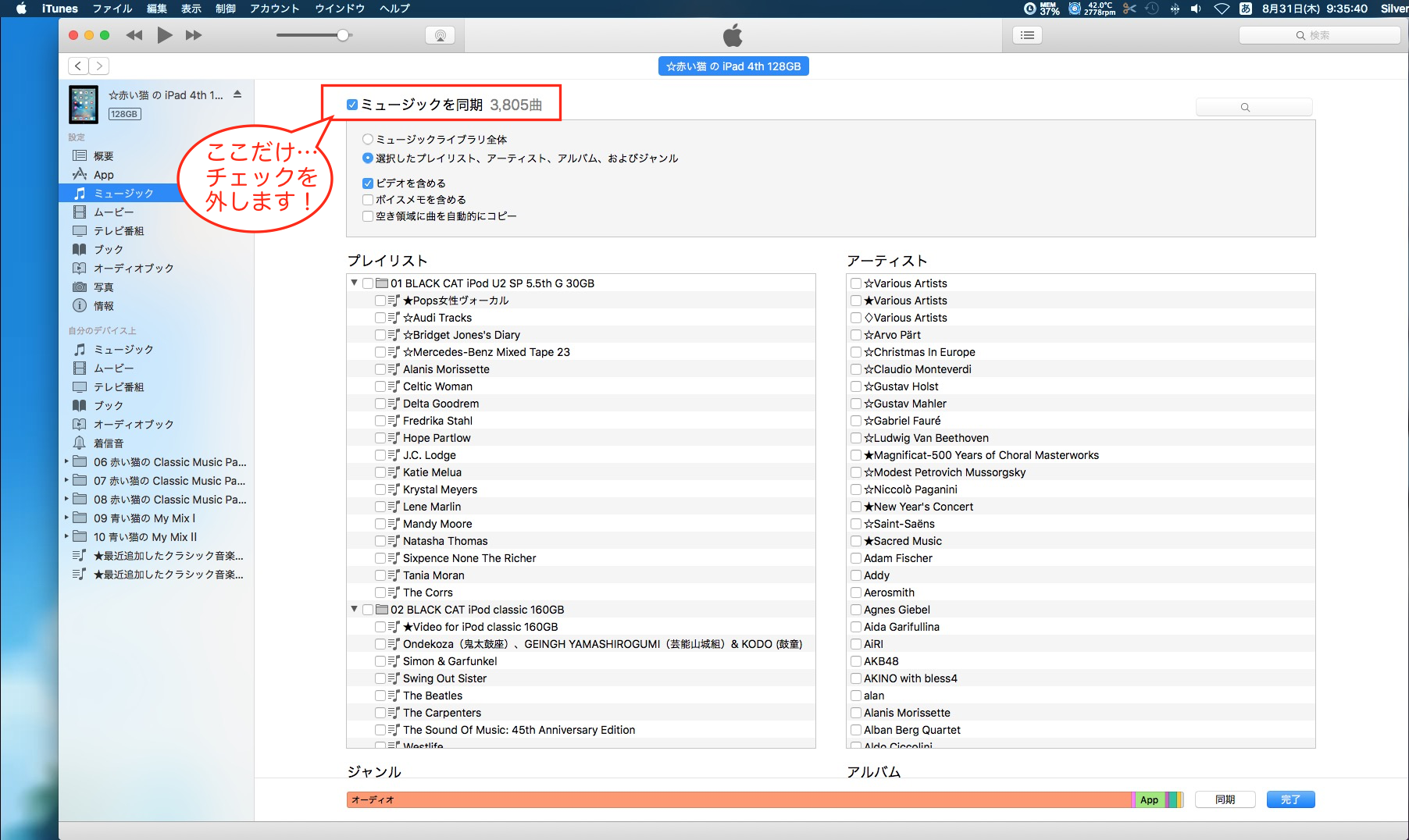The image size is (1409, 840).
Task: Open the Wi-Fi status menu icon
Action: 1222,9
